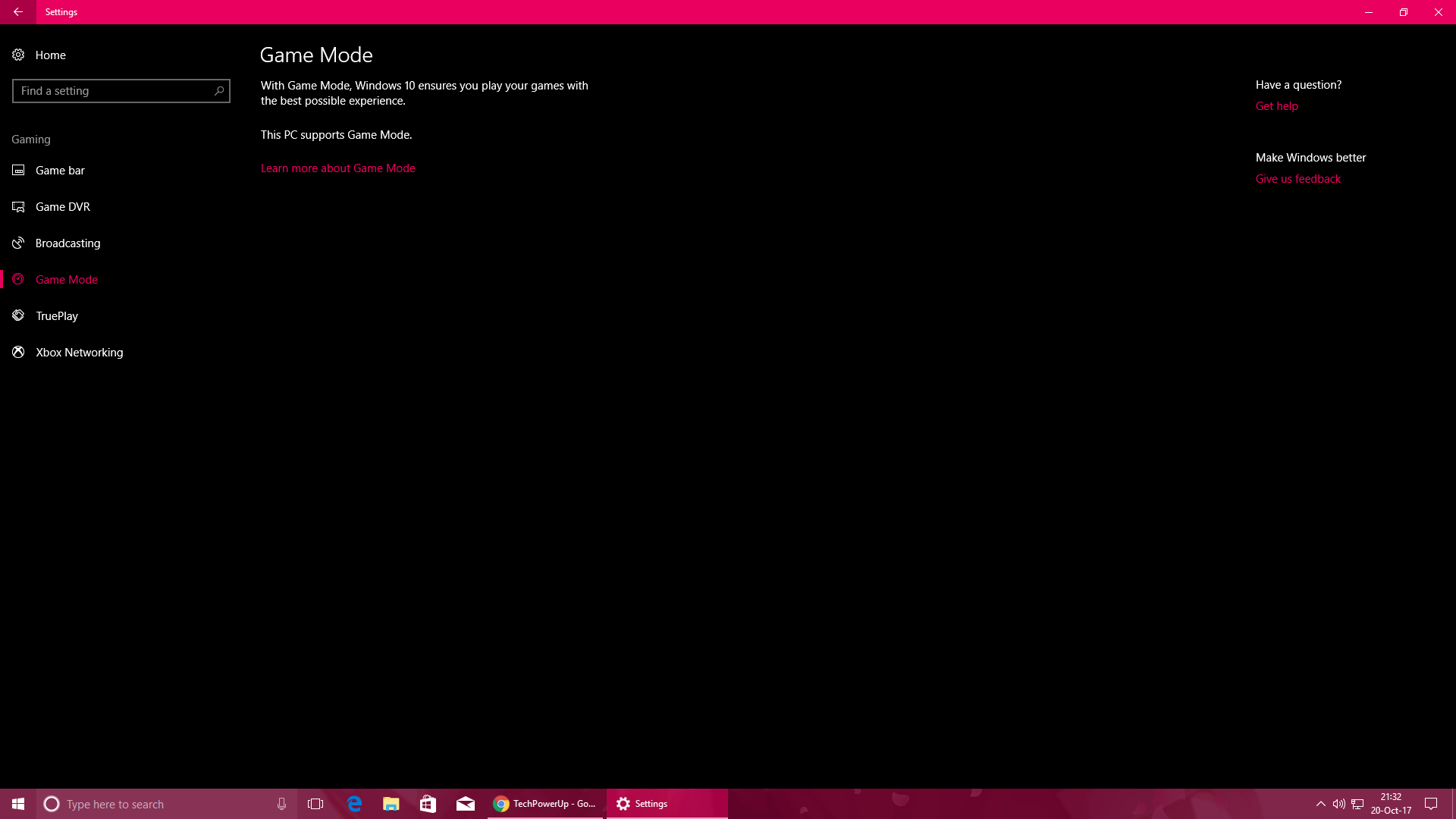Minimize the Settings window
This screenshot has width=1456, height=819.
tap(1369, 12)
